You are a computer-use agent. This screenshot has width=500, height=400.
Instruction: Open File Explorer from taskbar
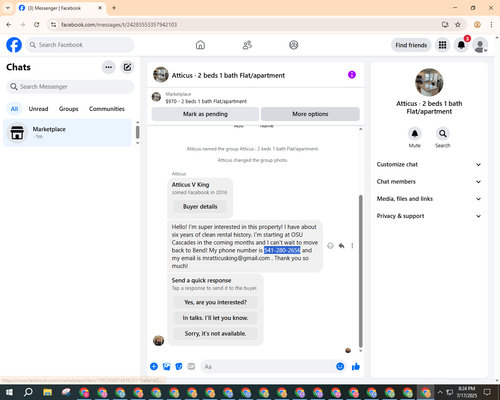[48, 392]
